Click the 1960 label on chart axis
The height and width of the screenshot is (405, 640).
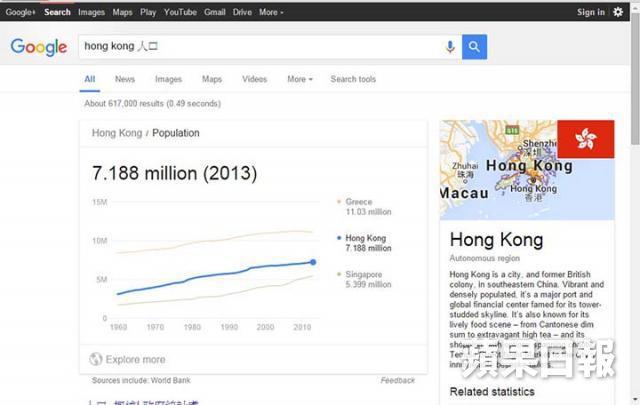tap(118, 327)
